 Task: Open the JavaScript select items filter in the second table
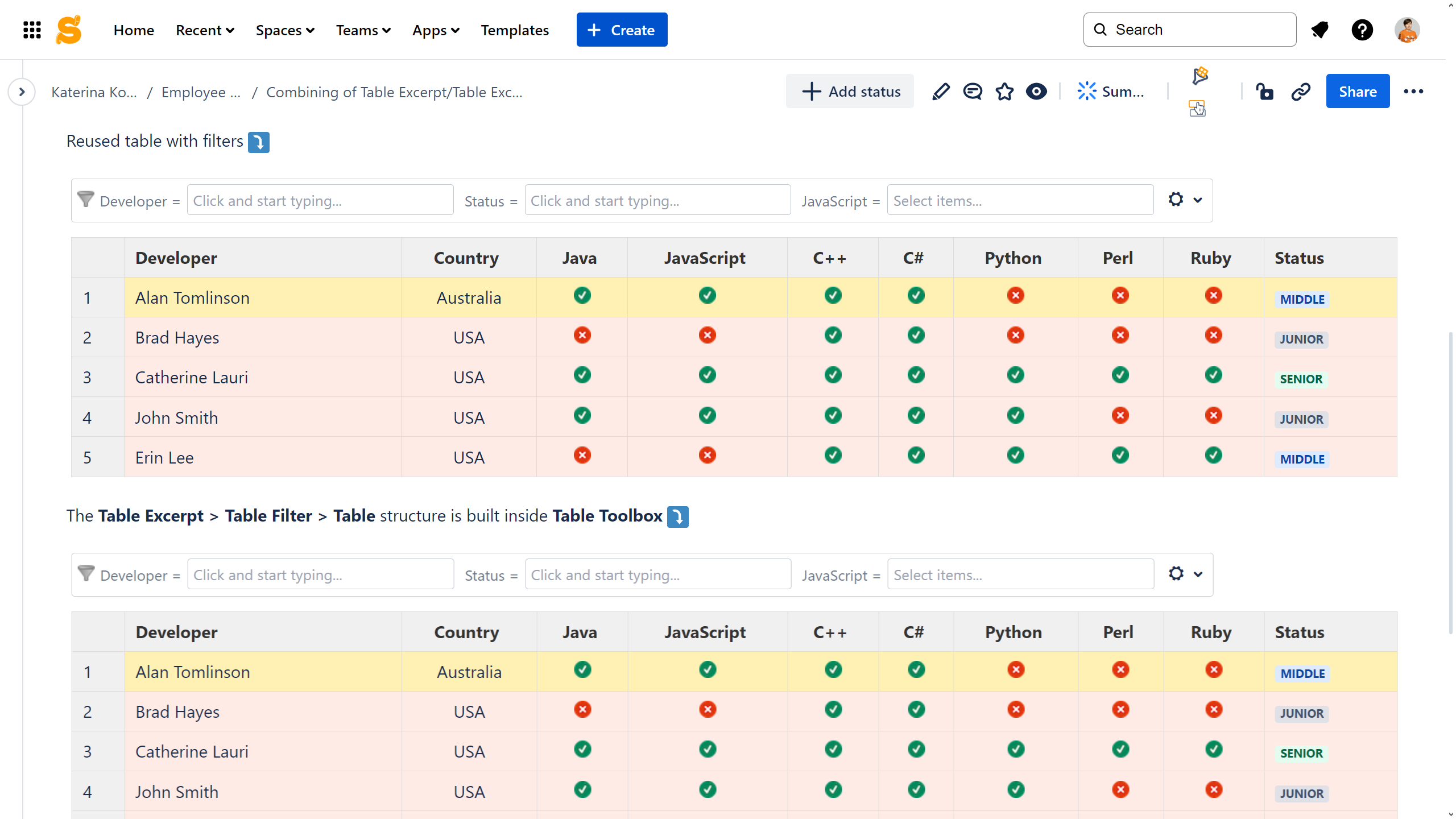pos(1020,575)
